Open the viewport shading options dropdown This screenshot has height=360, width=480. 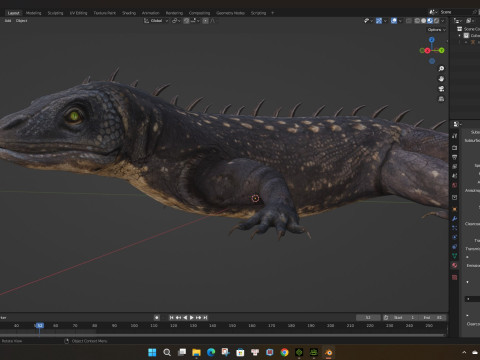pyautogui.click(x=443, y=21)
